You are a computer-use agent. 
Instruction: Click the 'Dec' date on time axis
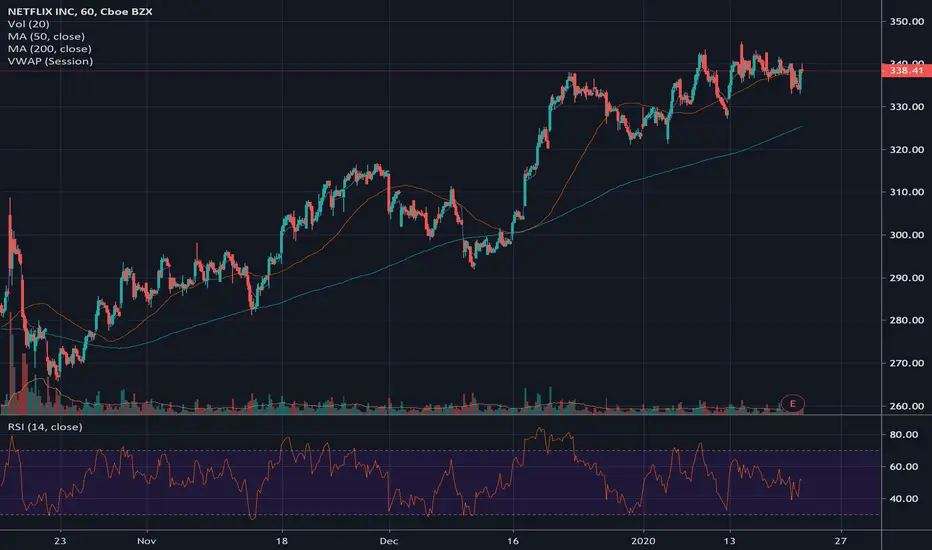pyautogui.click(x=389, y=541)
